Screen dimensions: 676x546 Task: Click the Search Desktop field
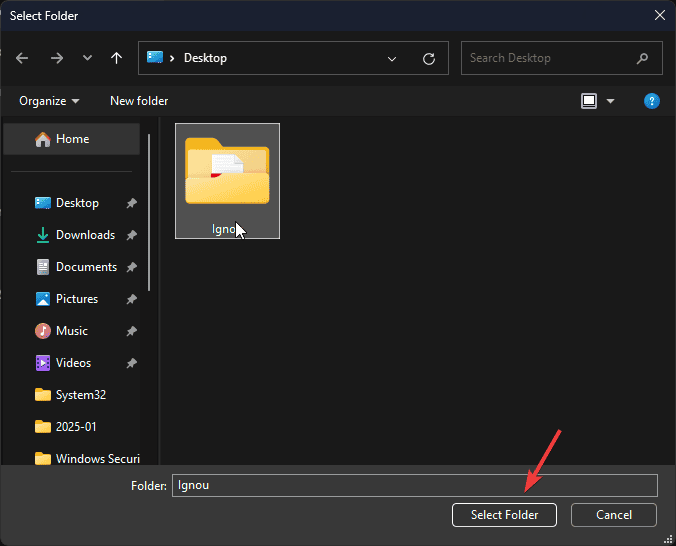[x=561, y=58]
